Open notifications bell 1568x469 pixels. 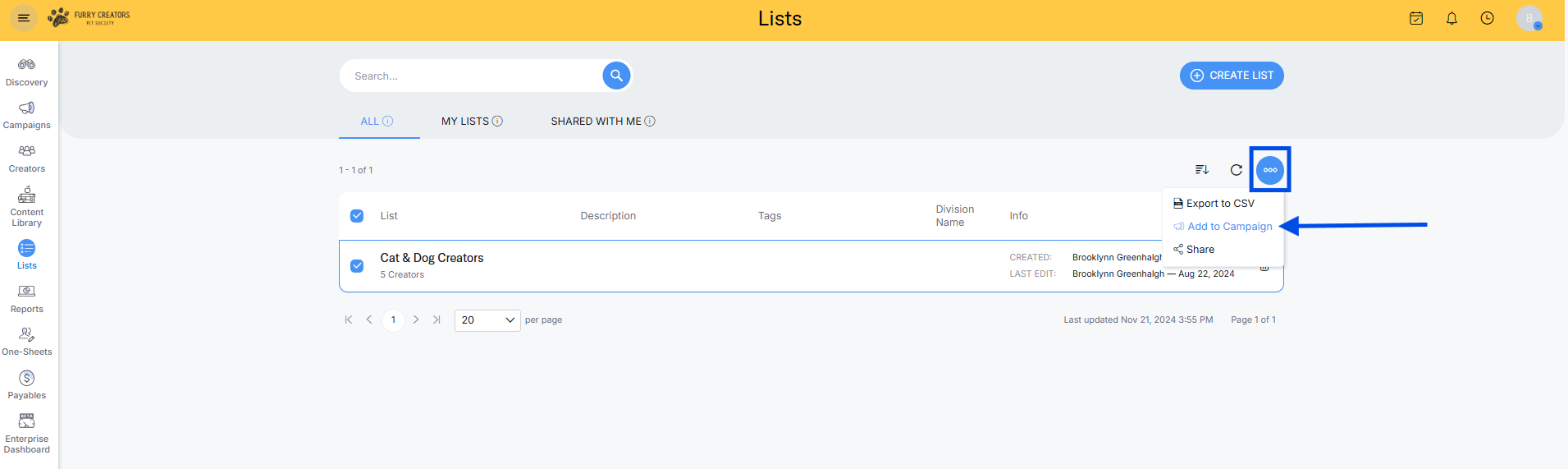point(1451,18)
